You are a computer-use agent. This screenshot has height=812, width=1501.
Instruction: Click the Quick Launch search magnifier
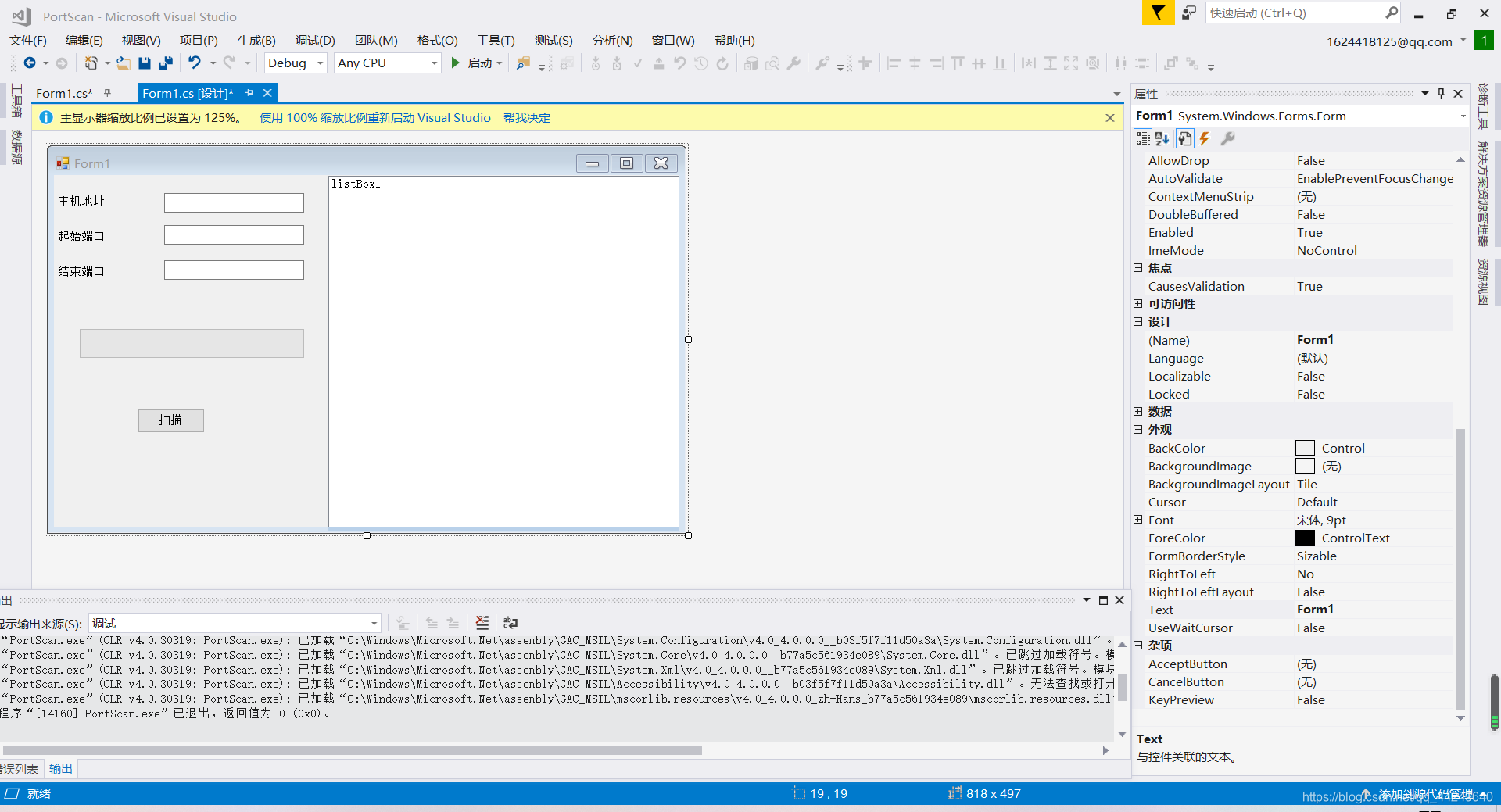[1392, 13]
